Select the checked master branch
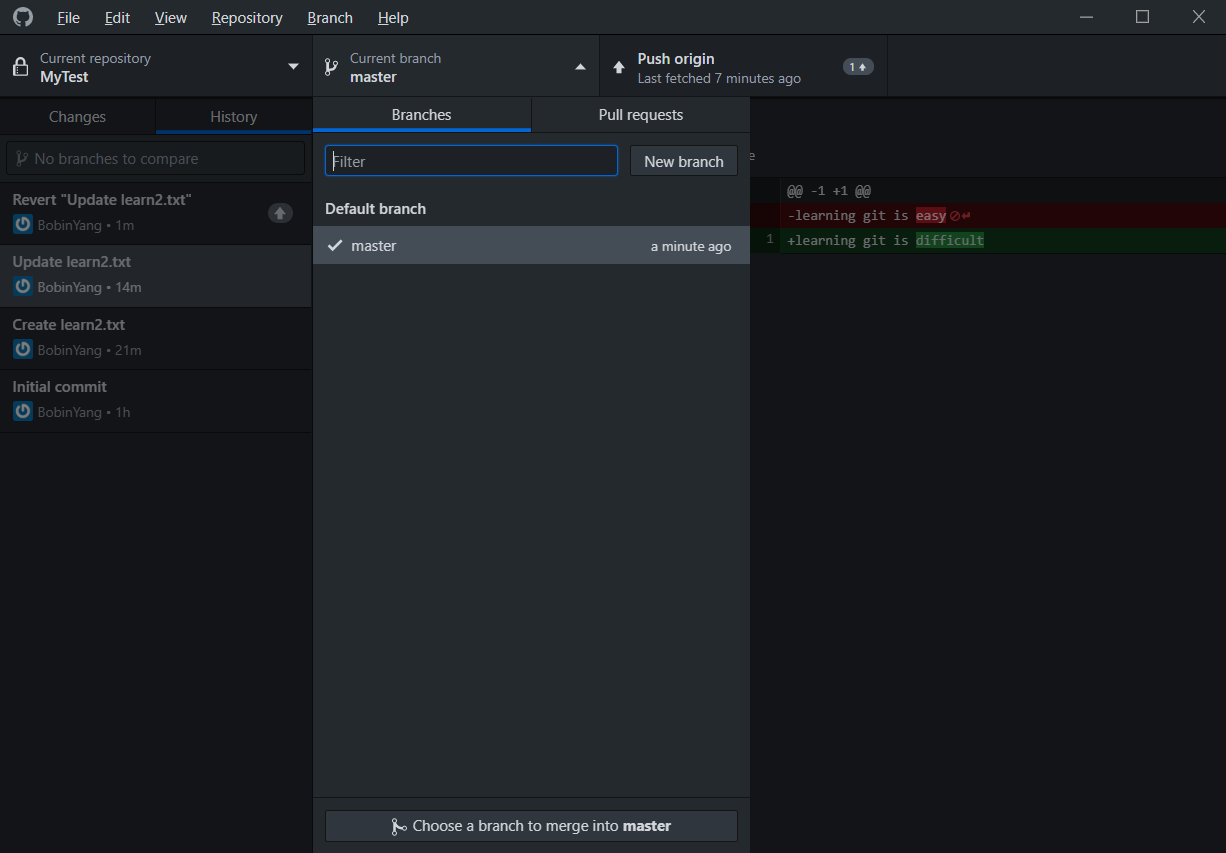Screen dimensions: 1226x853 (x=531, y=246)
